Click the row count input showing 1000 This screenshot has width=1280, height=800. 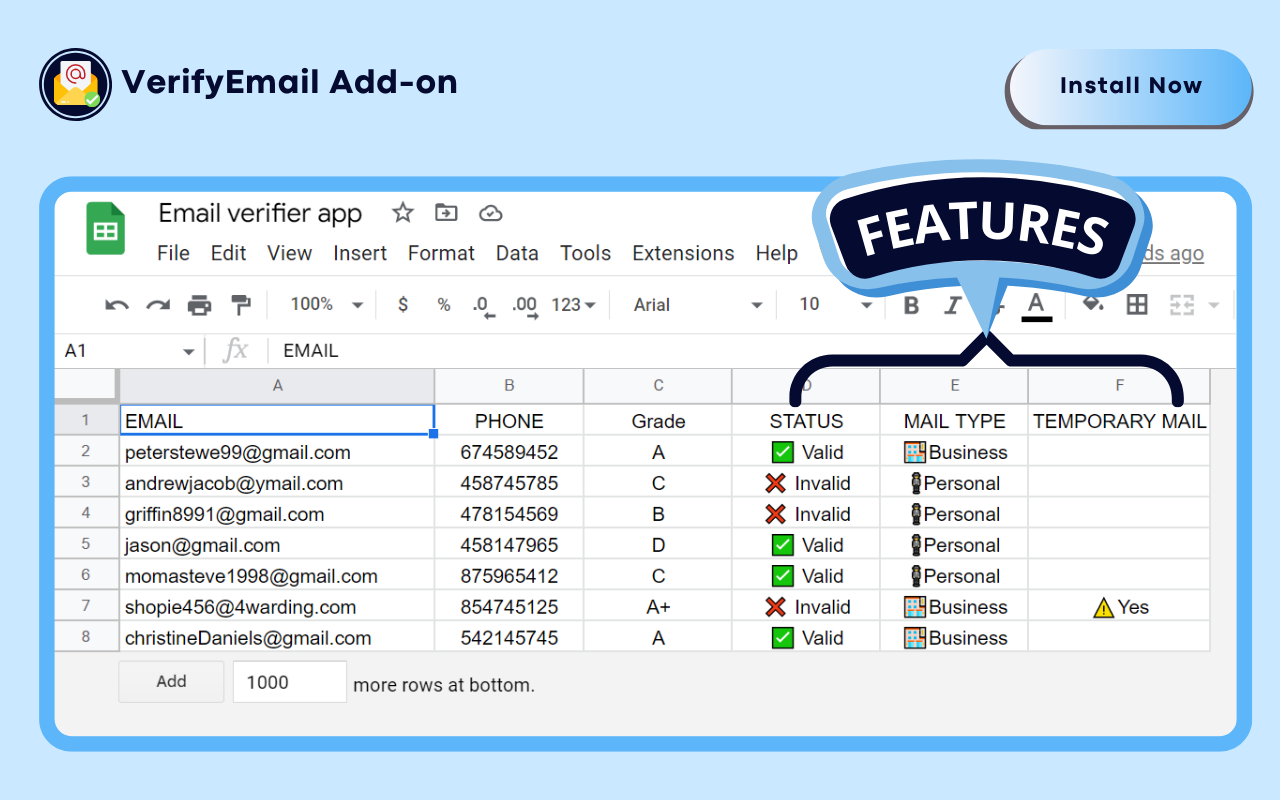[x=289, y=681]
